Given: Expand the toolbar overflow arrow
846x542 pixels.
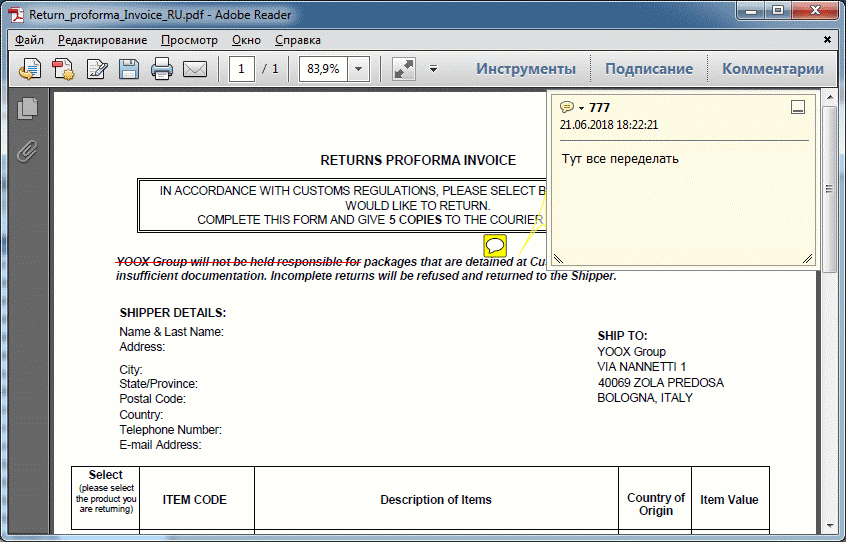Looking at the screenshot, I should tap(433, 69).
